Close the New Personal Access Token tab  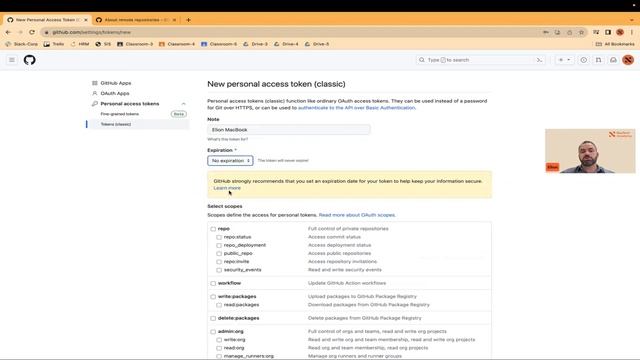point(86,20)
